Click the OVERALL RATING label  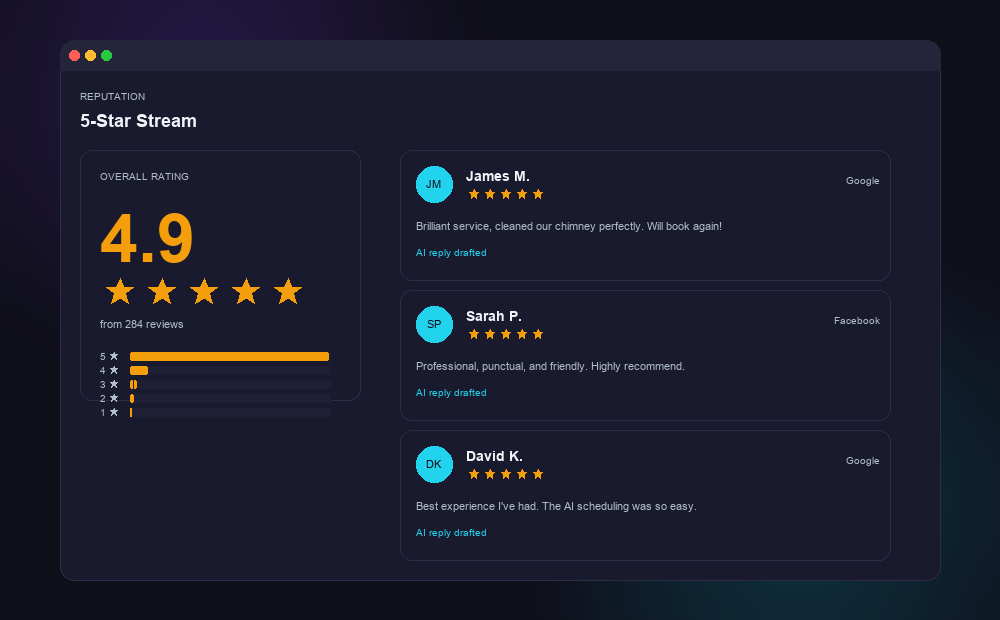[x=144, y=177]
